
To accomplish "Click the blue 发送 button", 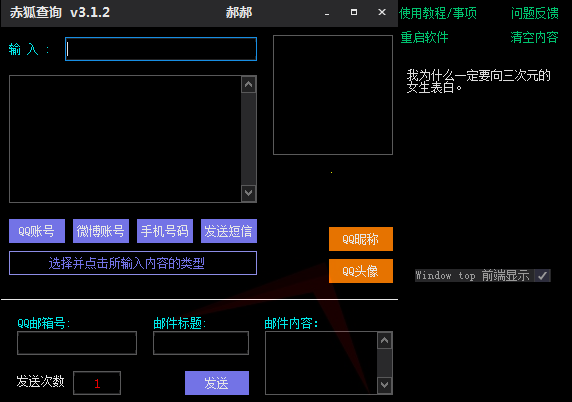I will pos(217,383).
